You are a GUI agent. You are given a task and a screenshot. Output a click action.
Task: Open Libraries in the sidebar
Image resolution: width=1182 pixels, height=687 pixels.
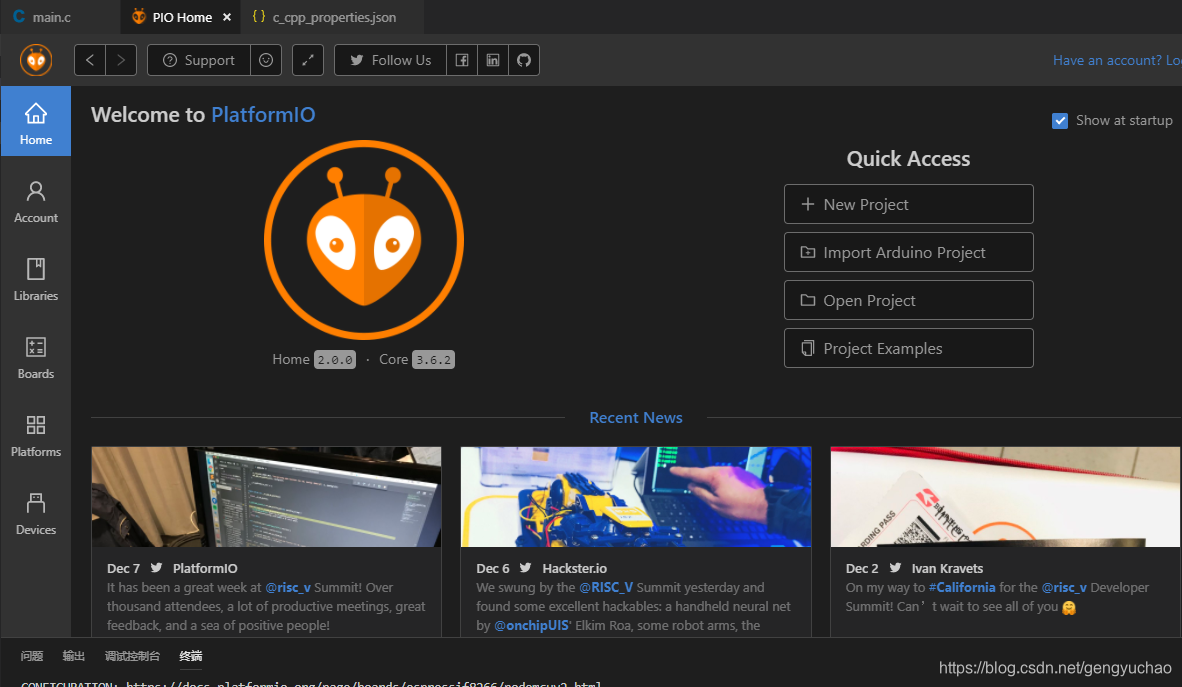click(35, 280)
